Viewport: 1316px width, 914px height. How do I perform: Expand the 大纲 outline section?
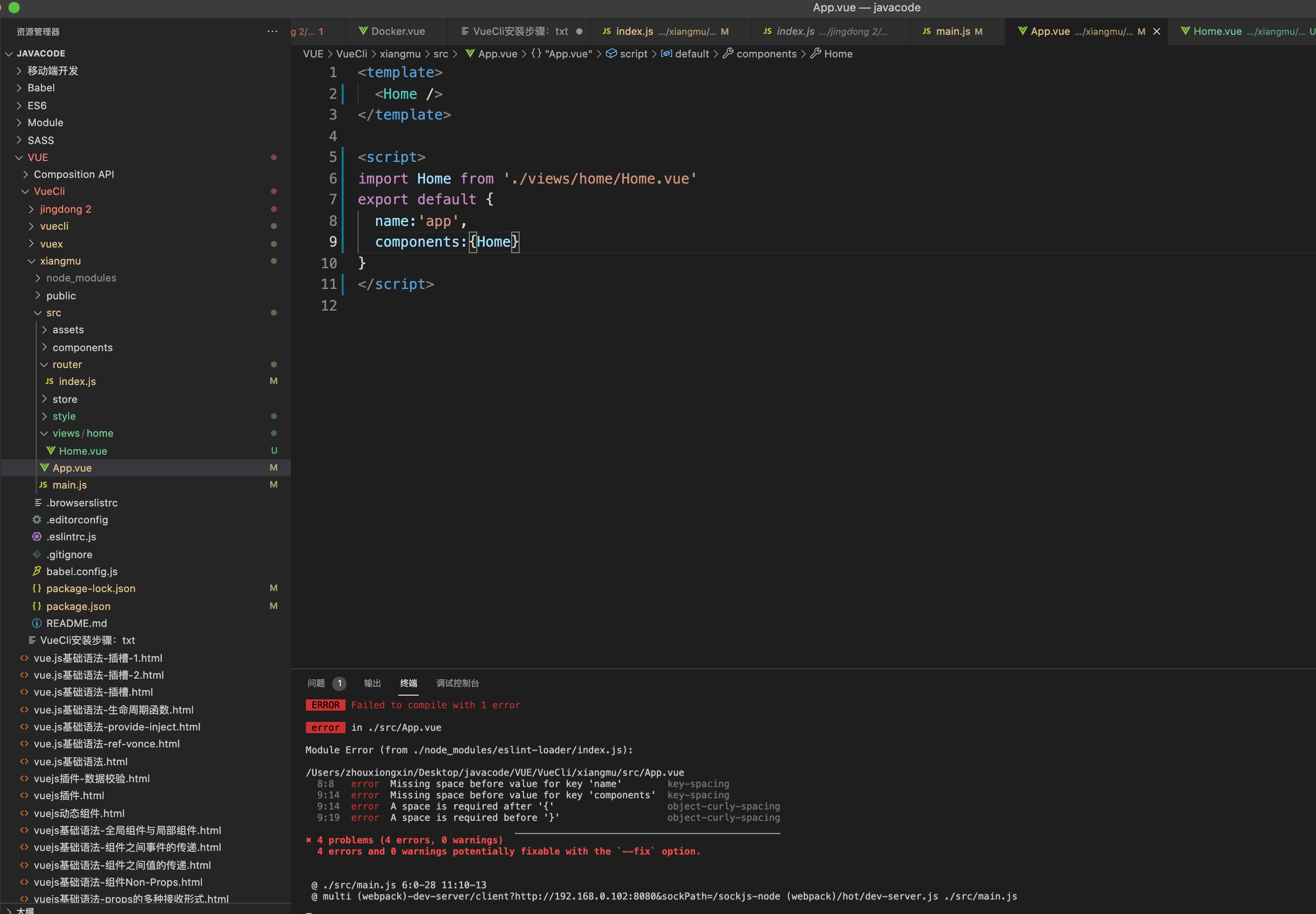8,910
